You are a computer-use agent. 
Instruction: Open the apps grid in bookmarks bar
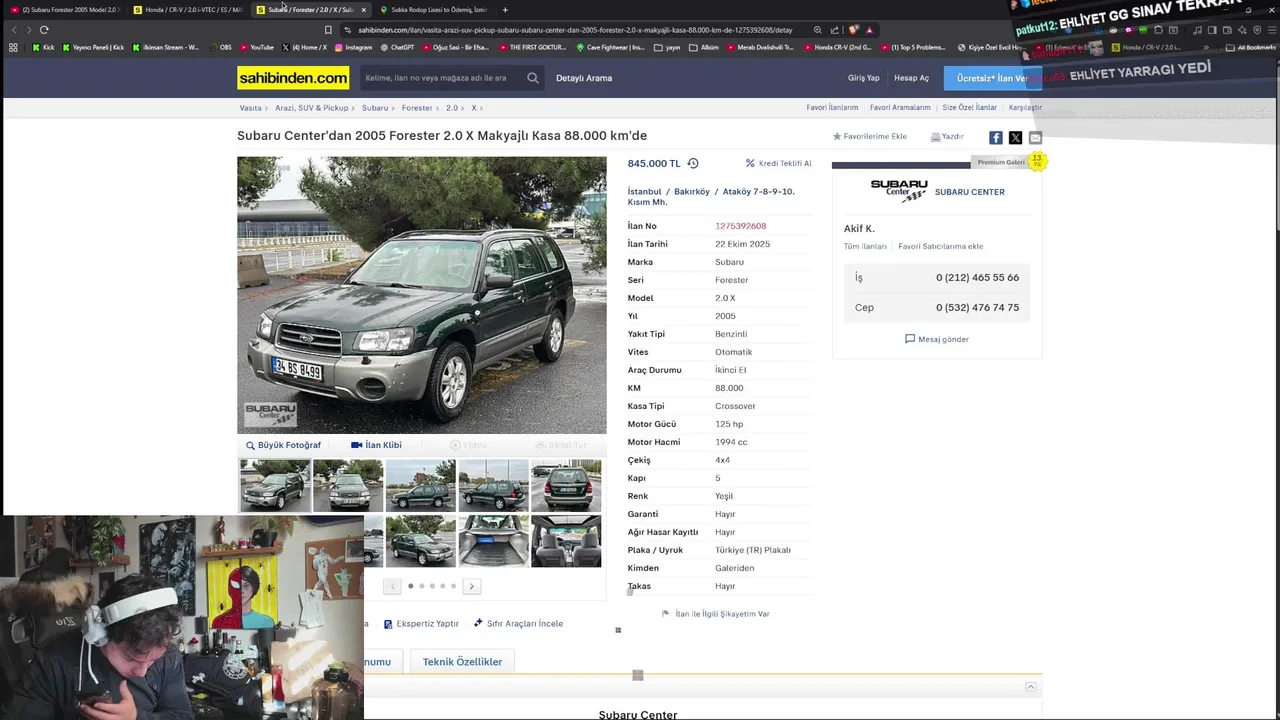[x=13, y=47]
